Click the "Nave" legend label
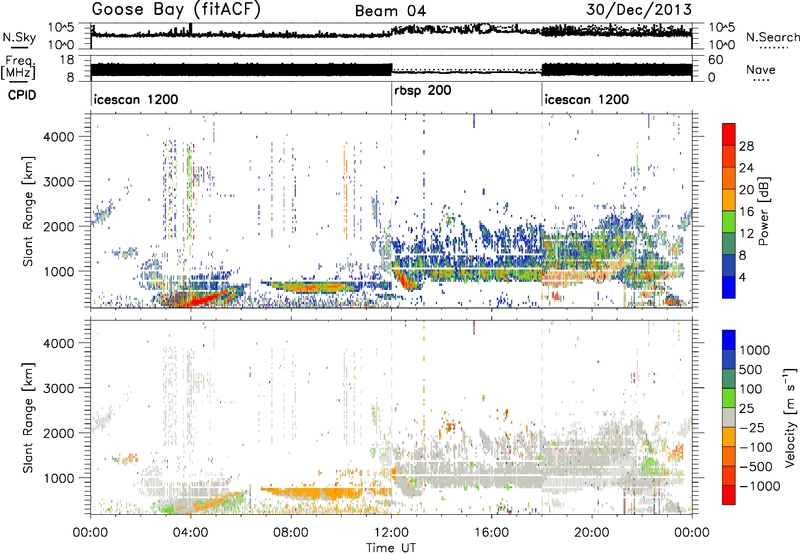800x554 pixels. (761, 69)
